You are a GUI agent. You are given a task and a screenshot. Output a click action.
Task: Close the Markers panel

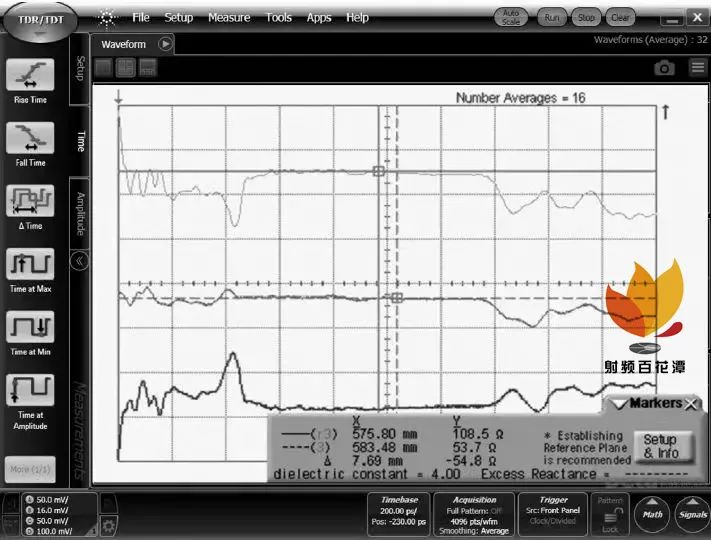(x=691, y=404)
